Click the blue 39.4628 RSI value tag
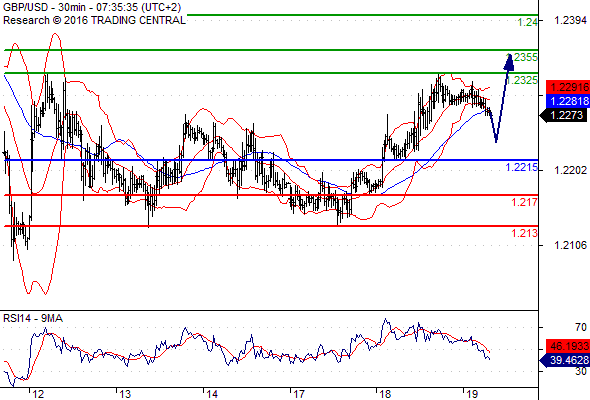The image size is (590, 400). 565,360
